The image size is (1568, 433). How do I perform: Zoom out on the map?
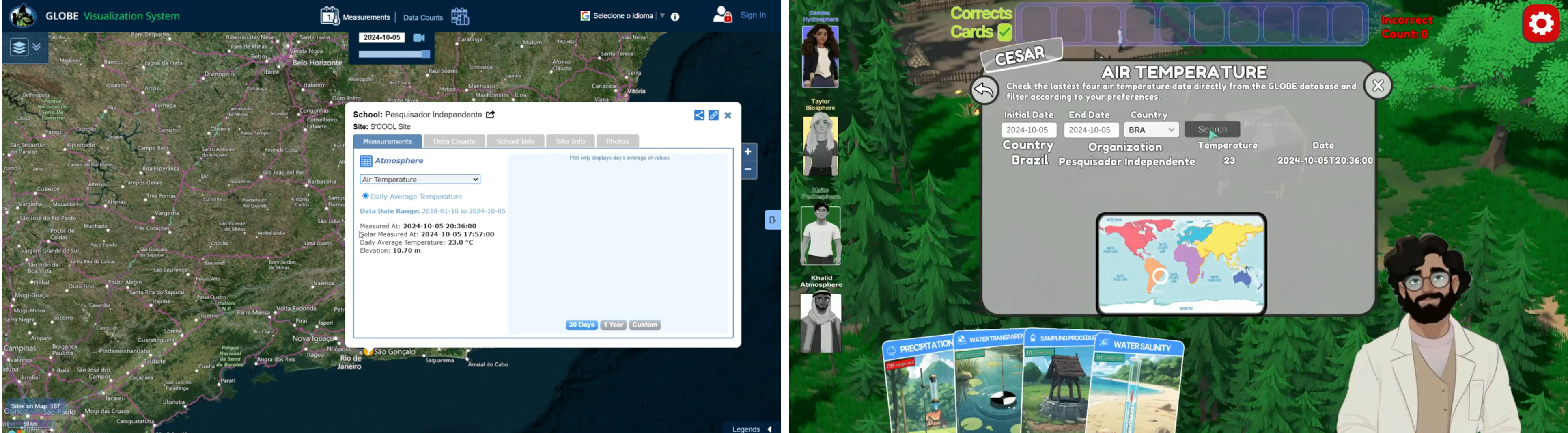(x=748, y=170)
